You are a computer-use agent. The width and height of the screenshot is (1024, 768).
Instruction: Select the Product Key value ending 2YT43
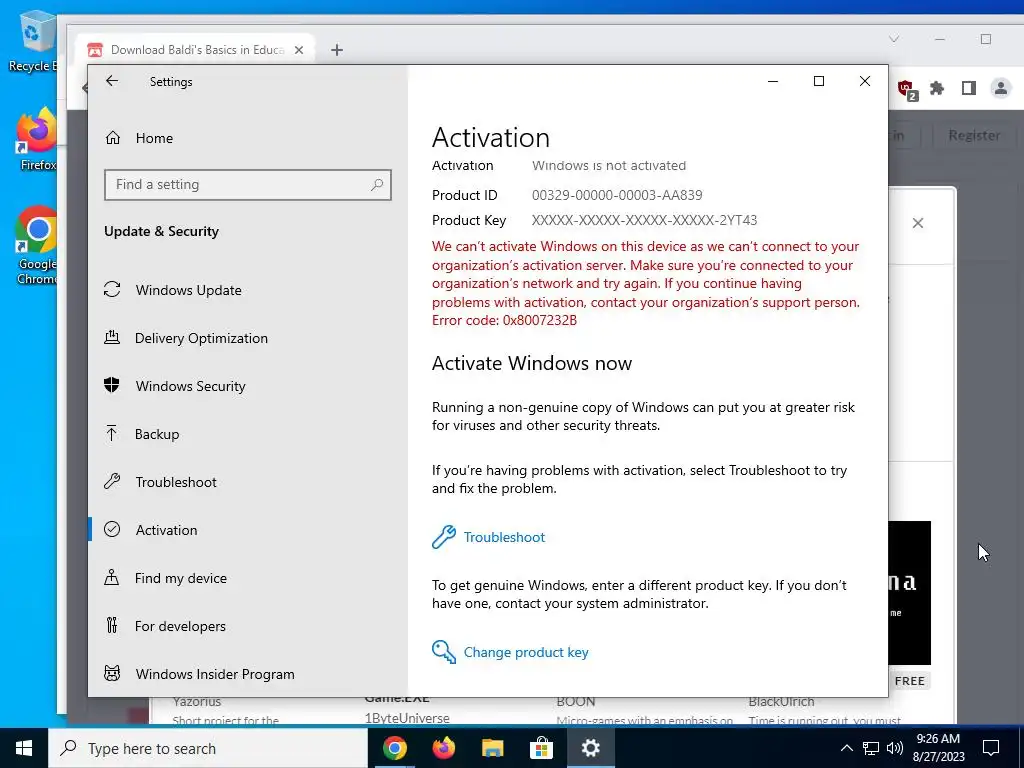tap(645, 221)
